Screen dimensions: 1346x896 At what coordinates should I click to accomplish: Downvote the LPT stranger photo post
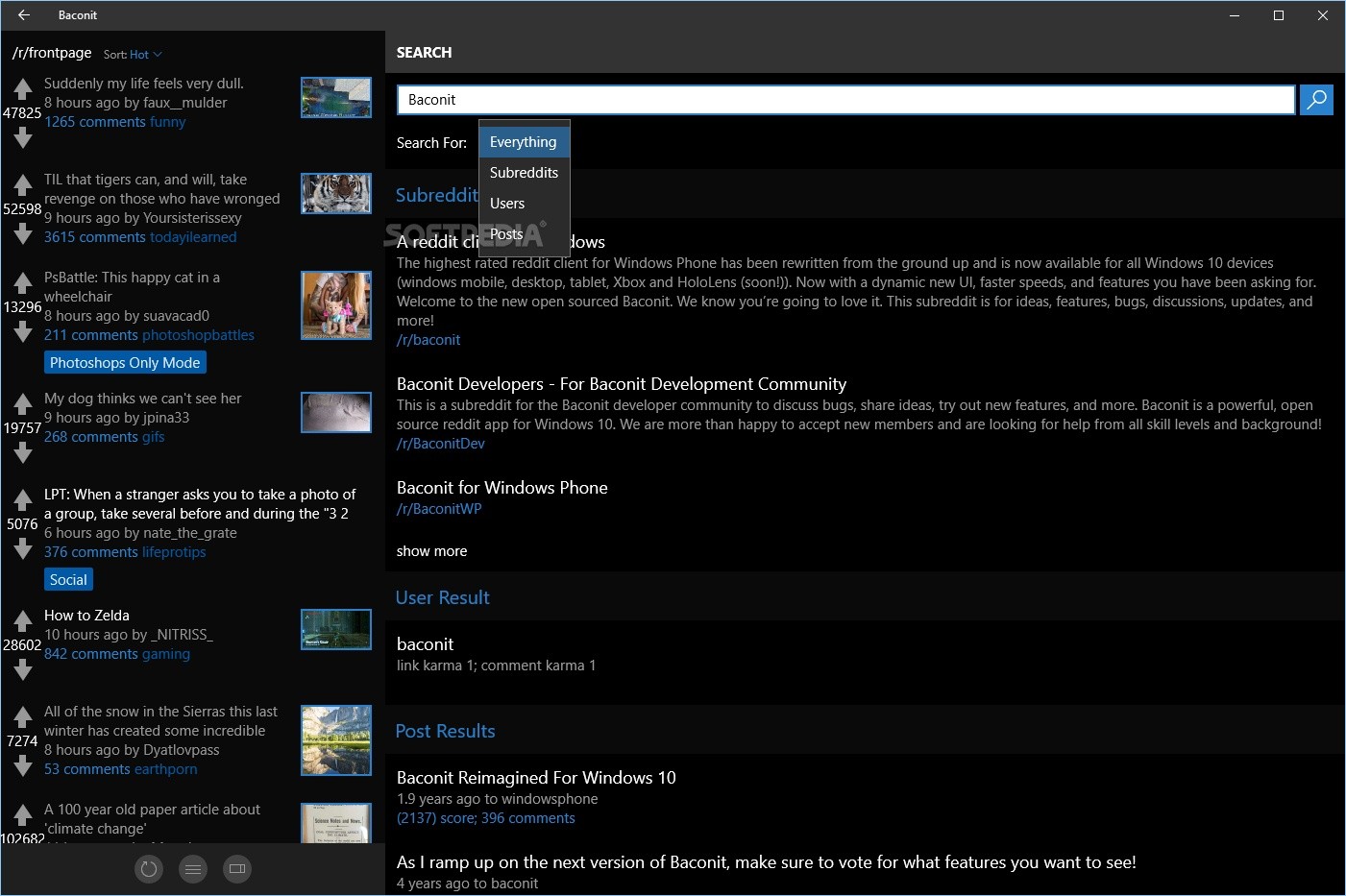tap(23, 549)
